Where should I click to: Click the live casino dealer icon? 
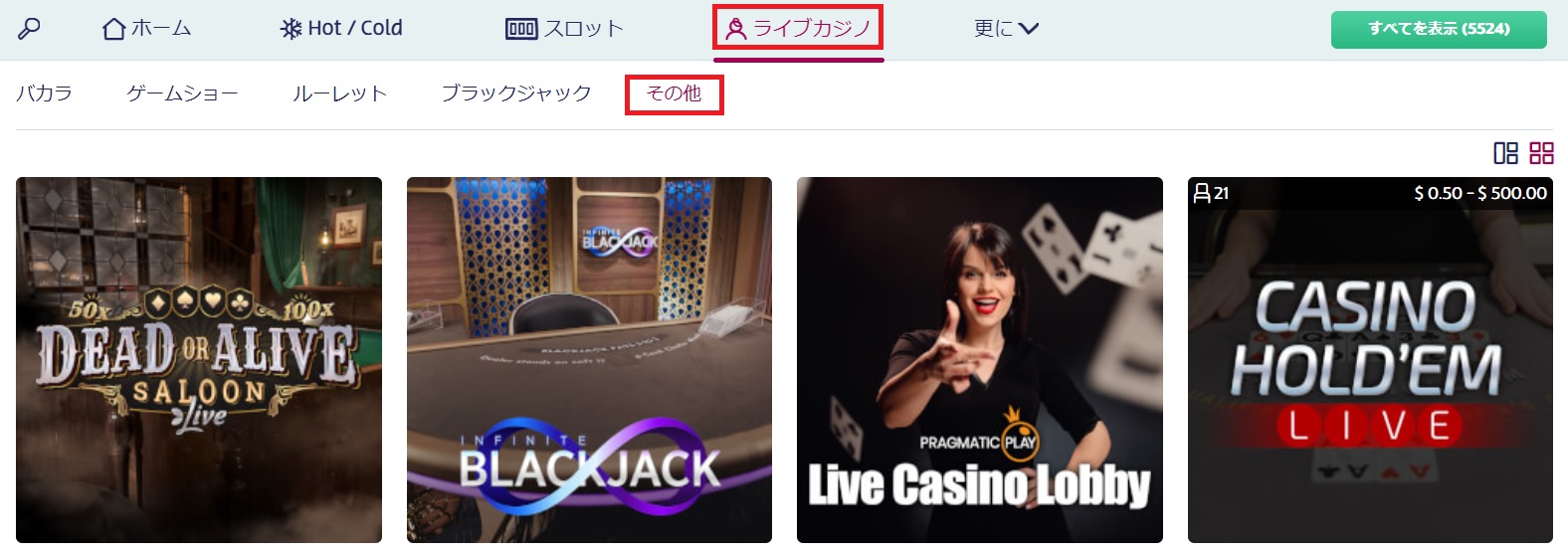click(x=736, y=29)
